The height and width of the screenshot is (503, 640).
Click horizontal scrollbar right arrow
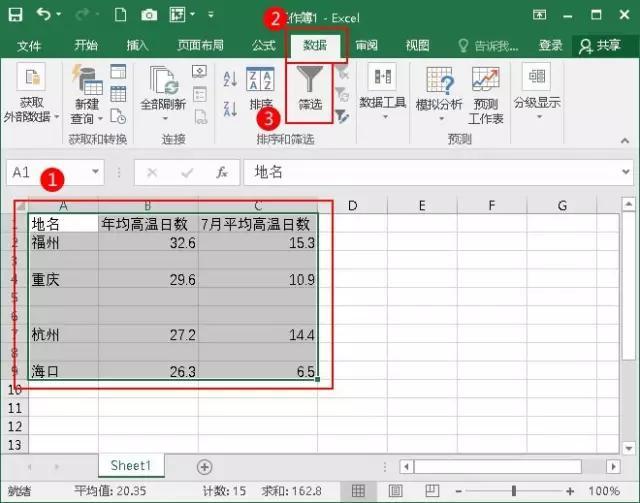point(613,467)
